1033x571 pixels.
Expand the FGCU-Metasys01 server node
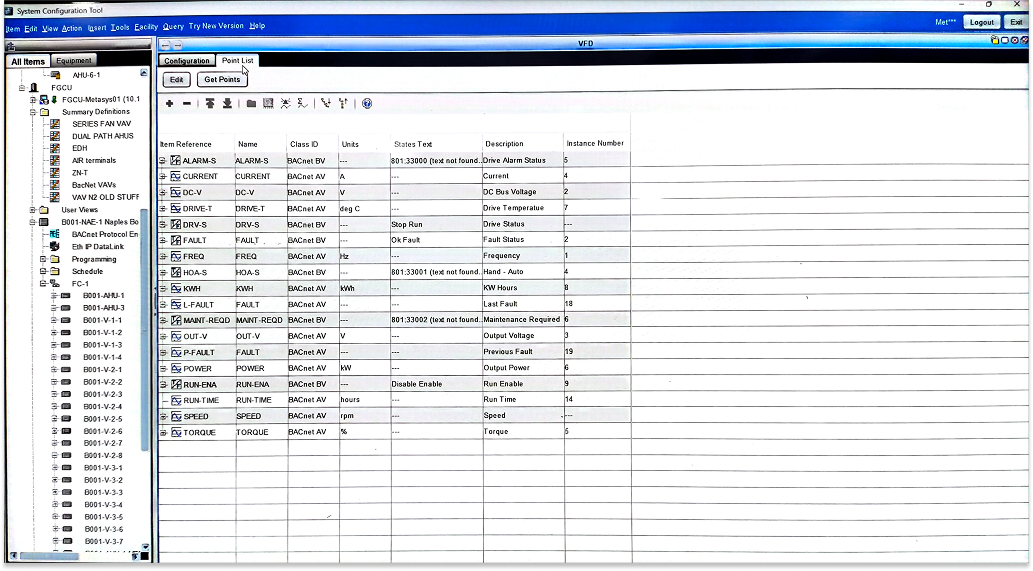coord(33,100)
